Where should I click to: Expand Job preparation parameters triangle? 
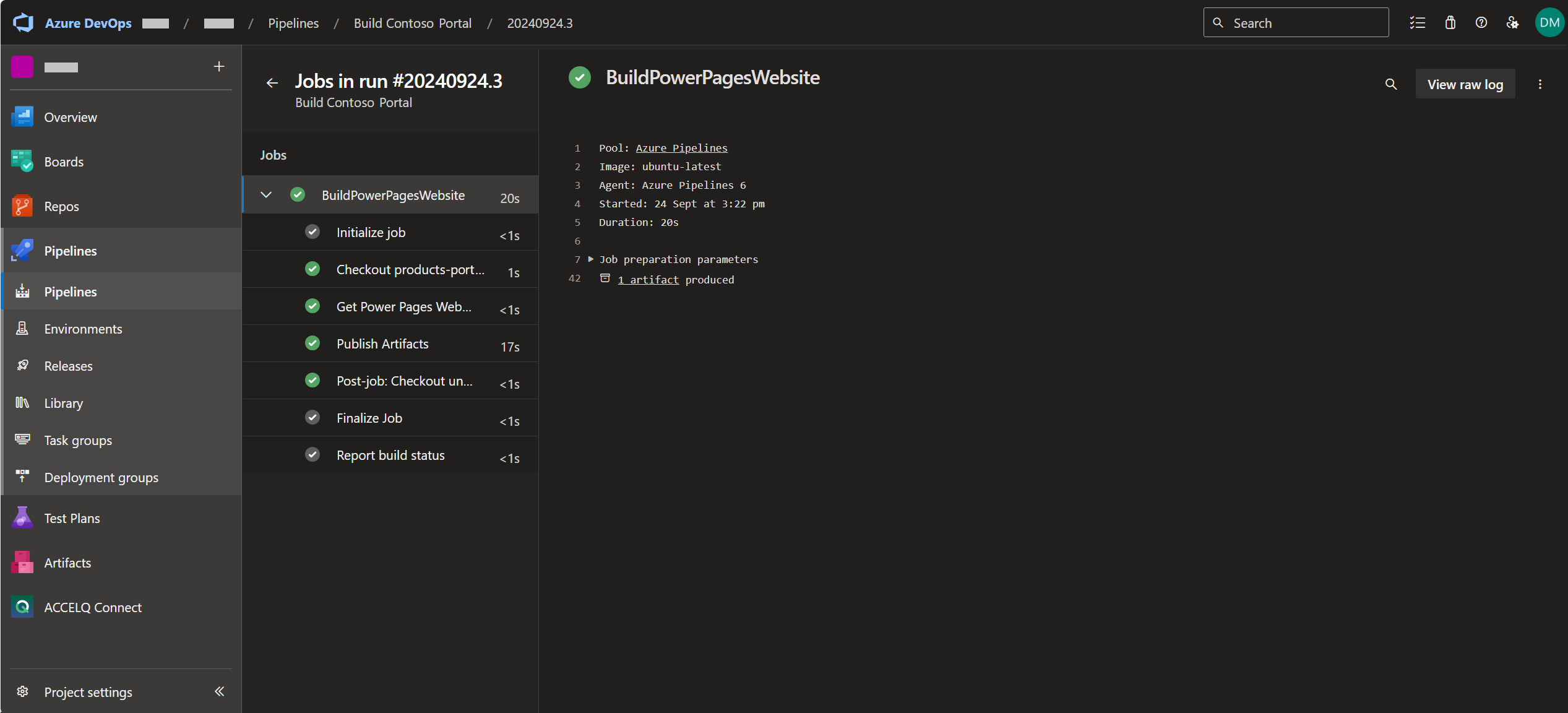click(x=590, y=259)
